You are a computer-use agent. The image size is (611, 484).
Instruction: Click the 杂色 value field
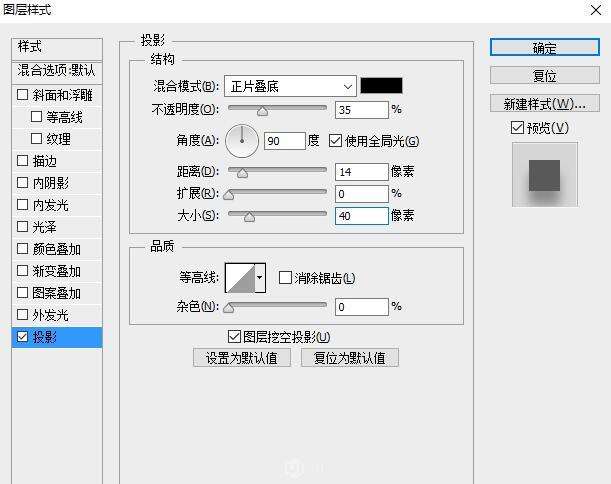tap(362, 307)
